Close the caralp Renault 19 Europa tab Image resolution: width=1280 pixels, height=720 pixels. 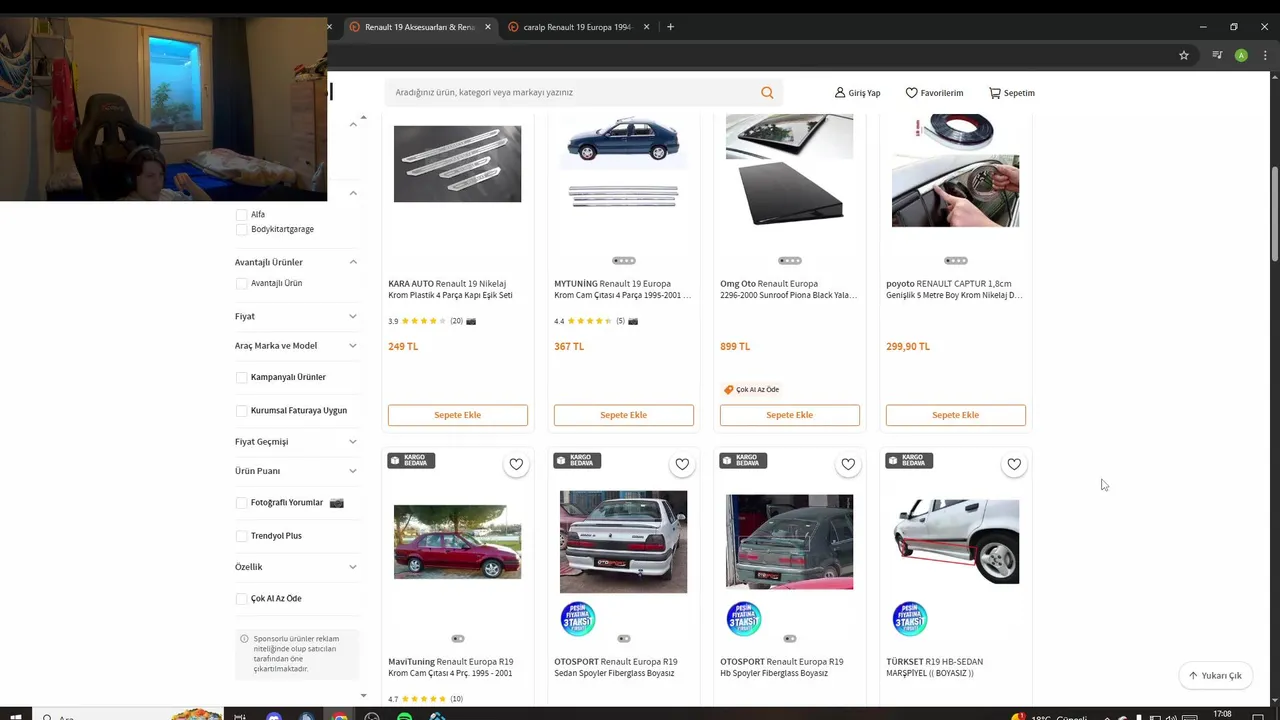tap(647, 27)
